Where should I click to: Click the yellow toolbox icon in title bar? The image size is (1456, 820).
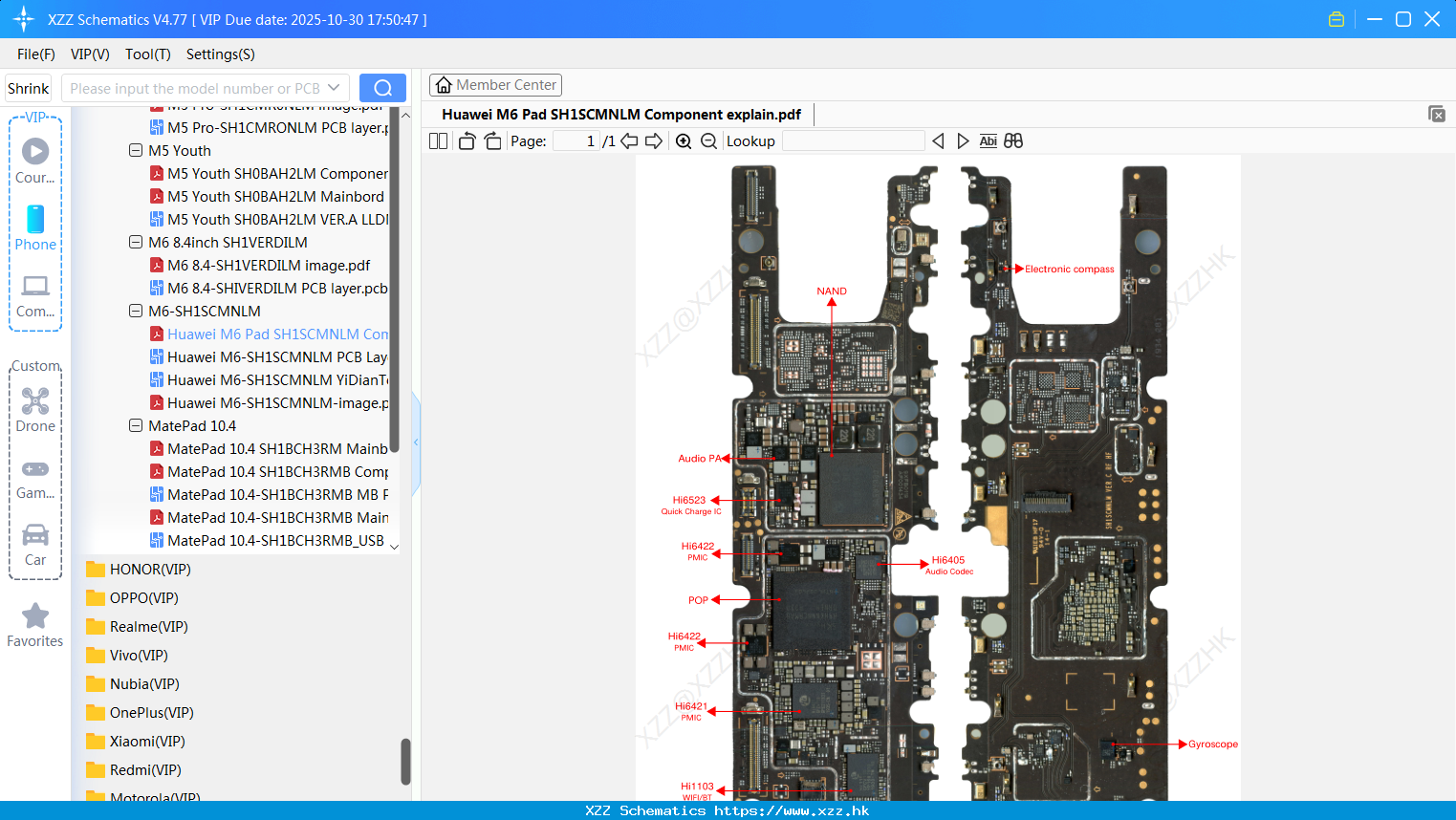pos(1336,19)
